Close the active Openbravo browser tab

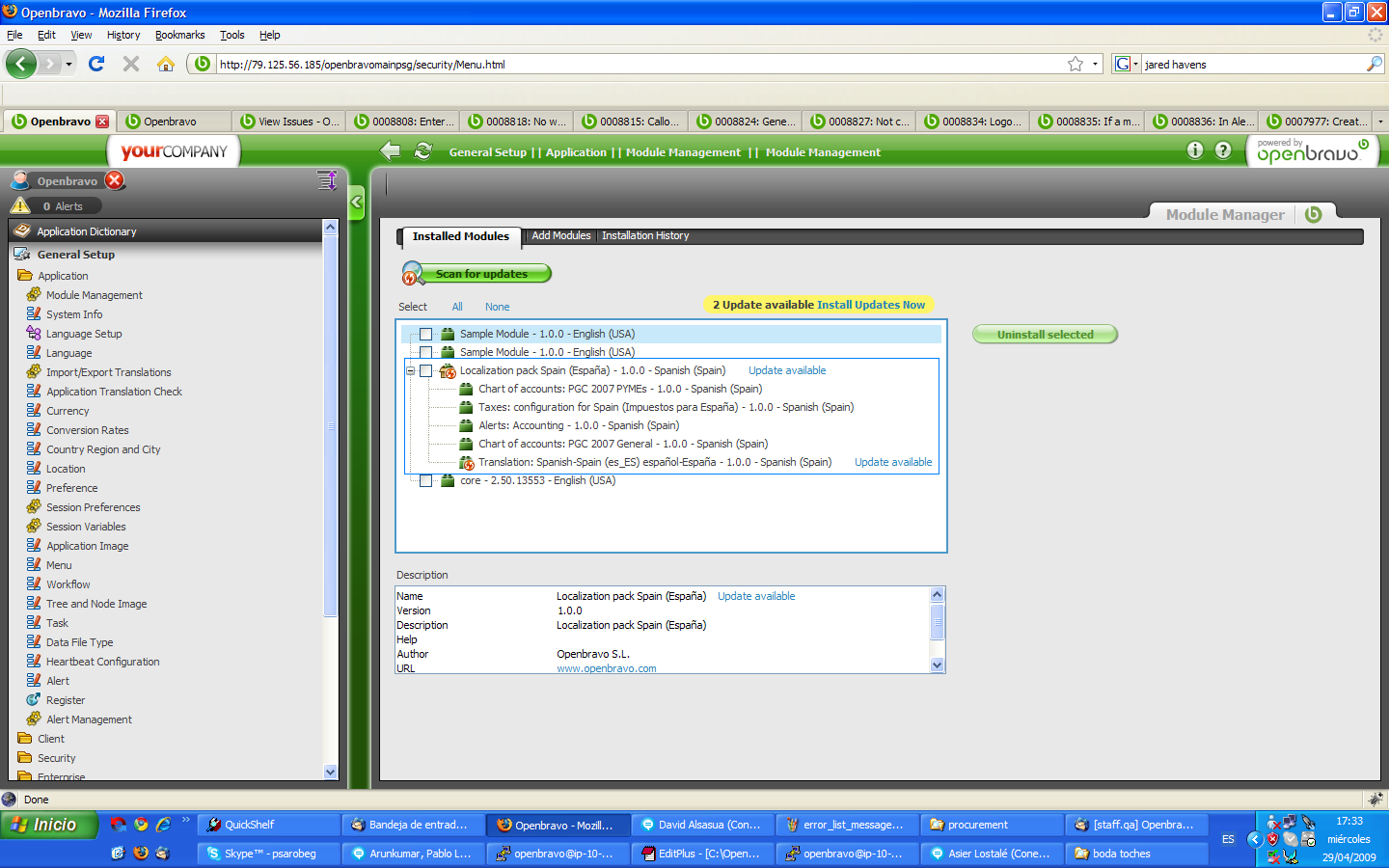pyautogui.click(x=102, y=122)
